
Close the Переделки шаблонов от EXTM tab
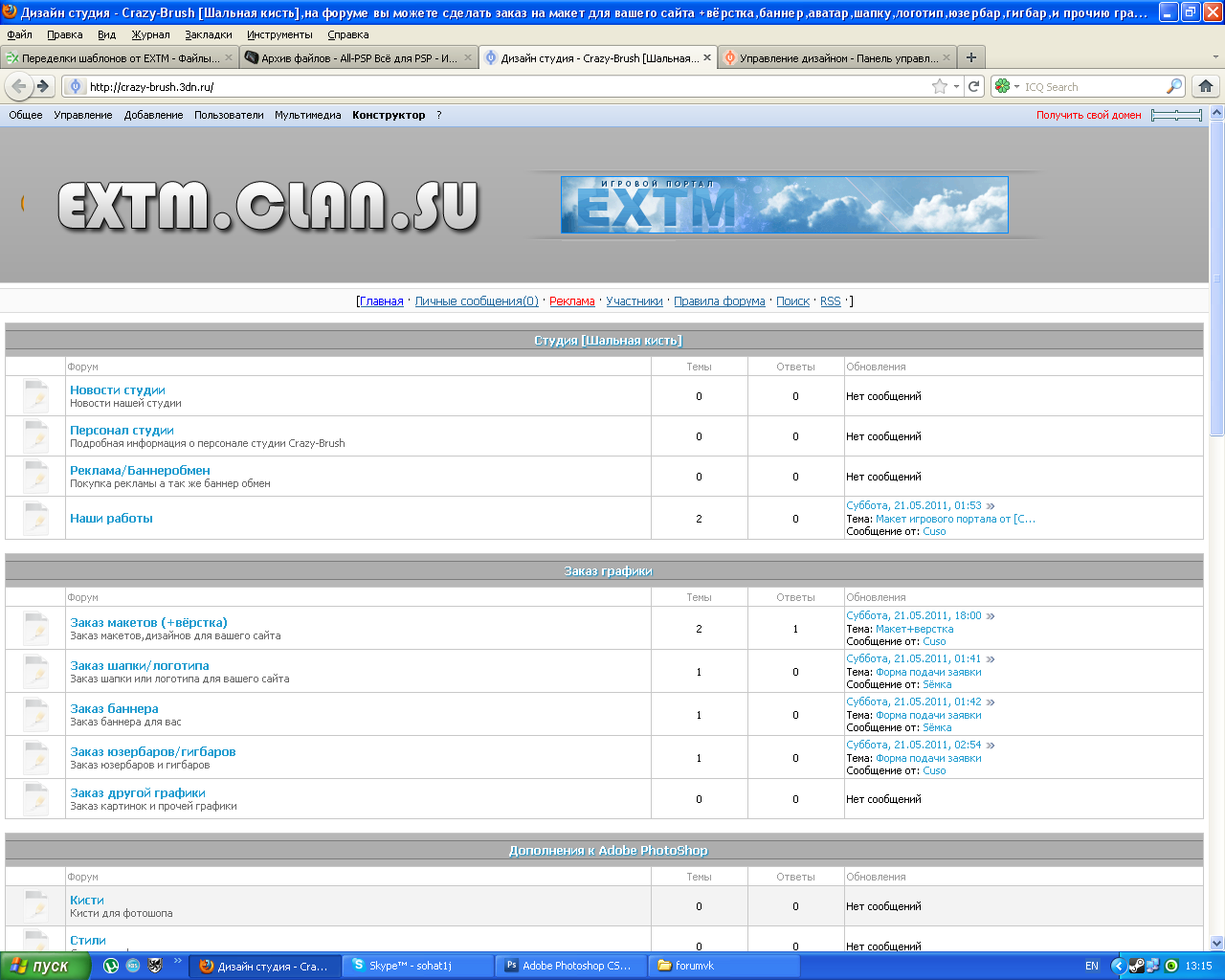pos(229,57)
